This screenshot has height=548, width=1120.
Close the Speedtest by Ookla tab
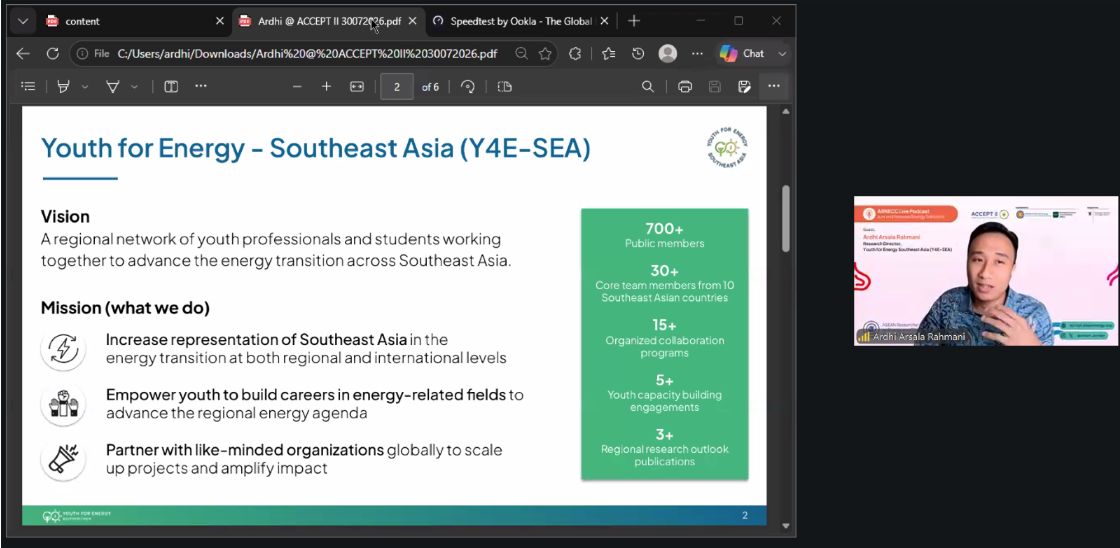(604, 21)
